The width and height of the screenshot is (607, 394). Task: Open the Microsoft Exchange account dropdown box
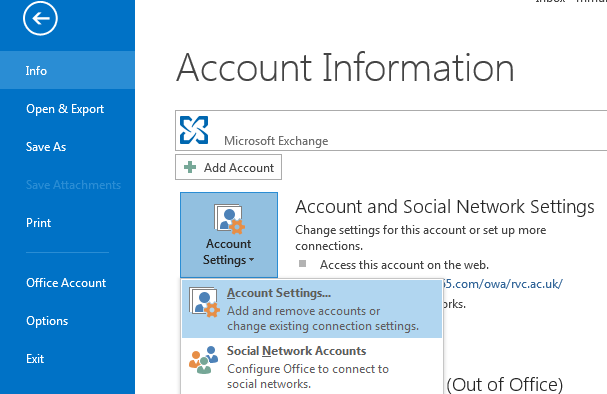point(391,130)
